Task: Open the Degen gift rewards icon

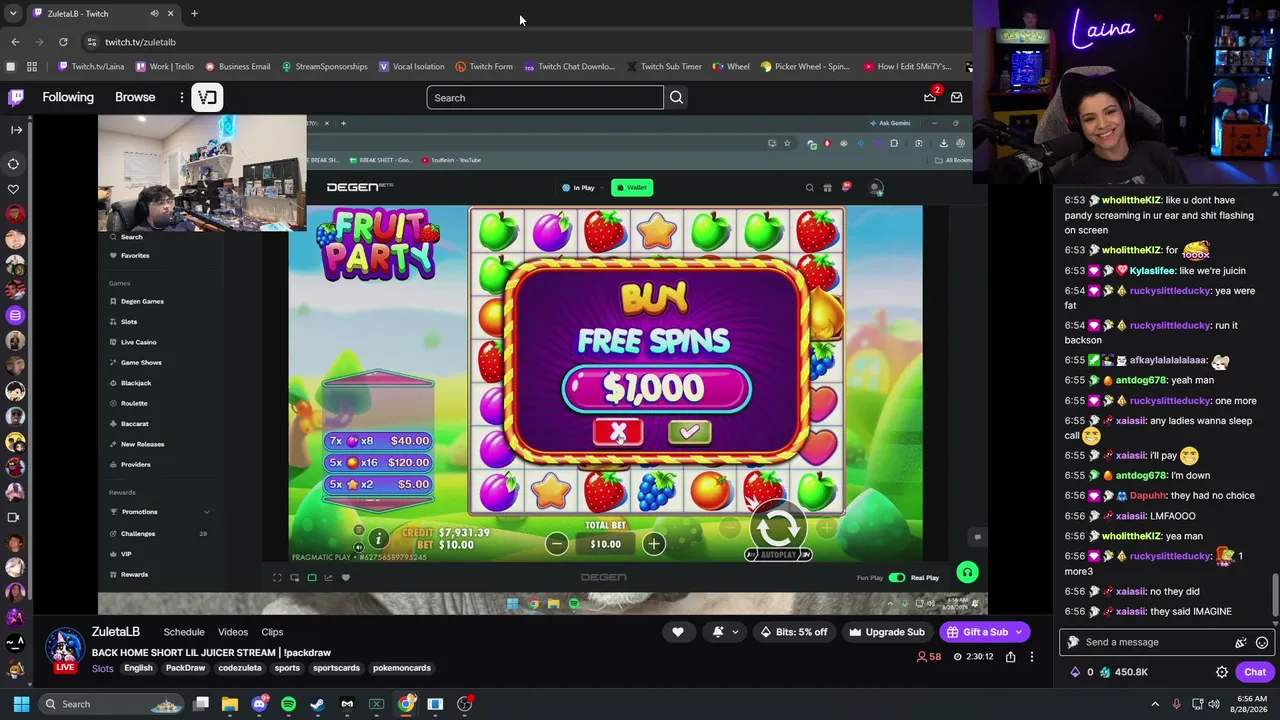Action: coord(827,187)
